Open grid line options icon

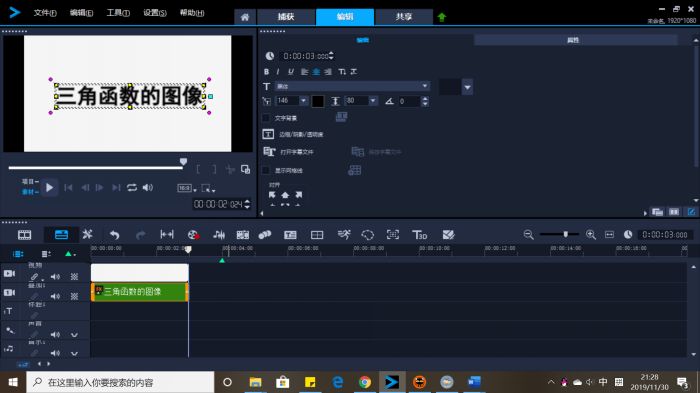click(354, 170)
